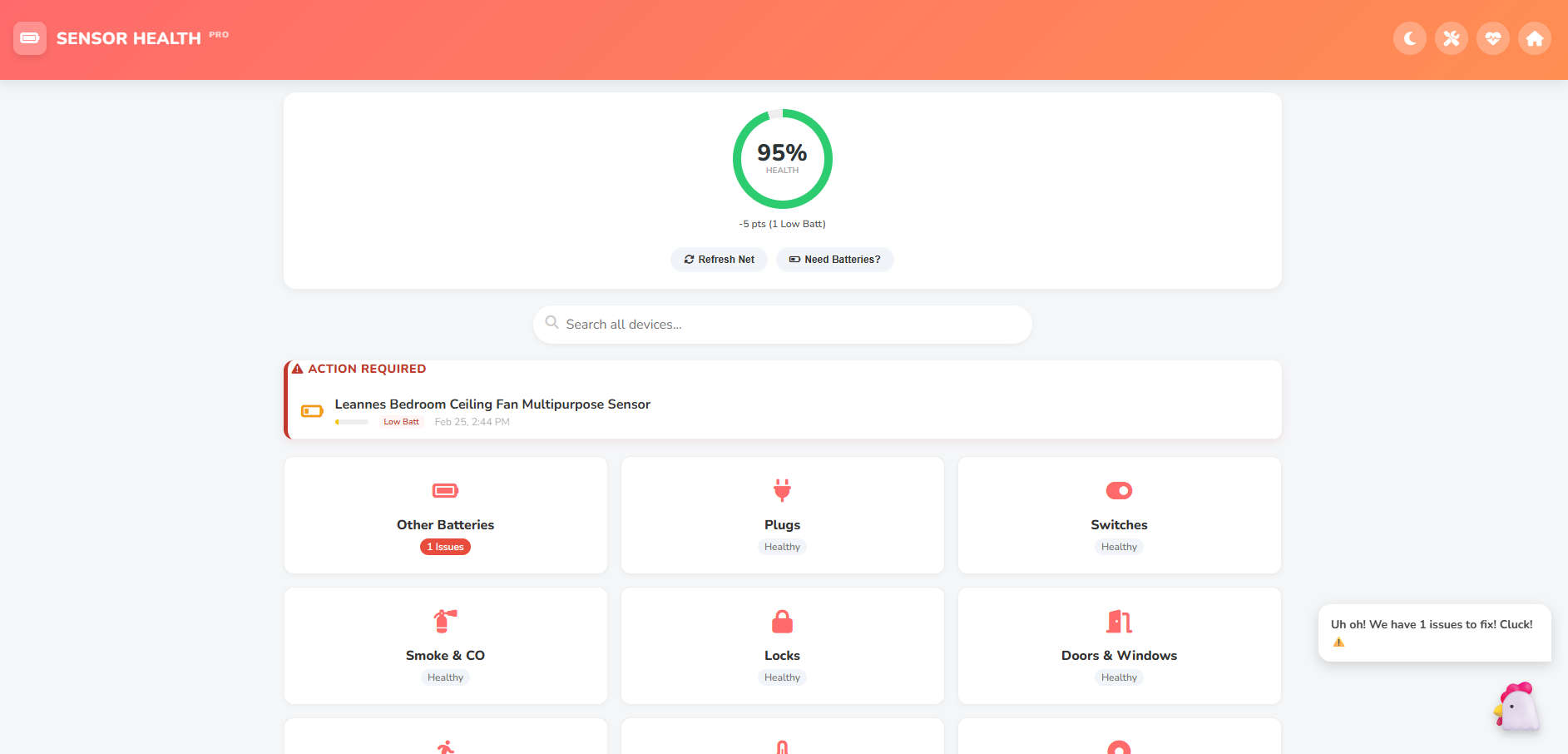1568x754 pixels.
Task: Click the Low Batt badge
Action: pyautogui.click(x=402, y=422)
